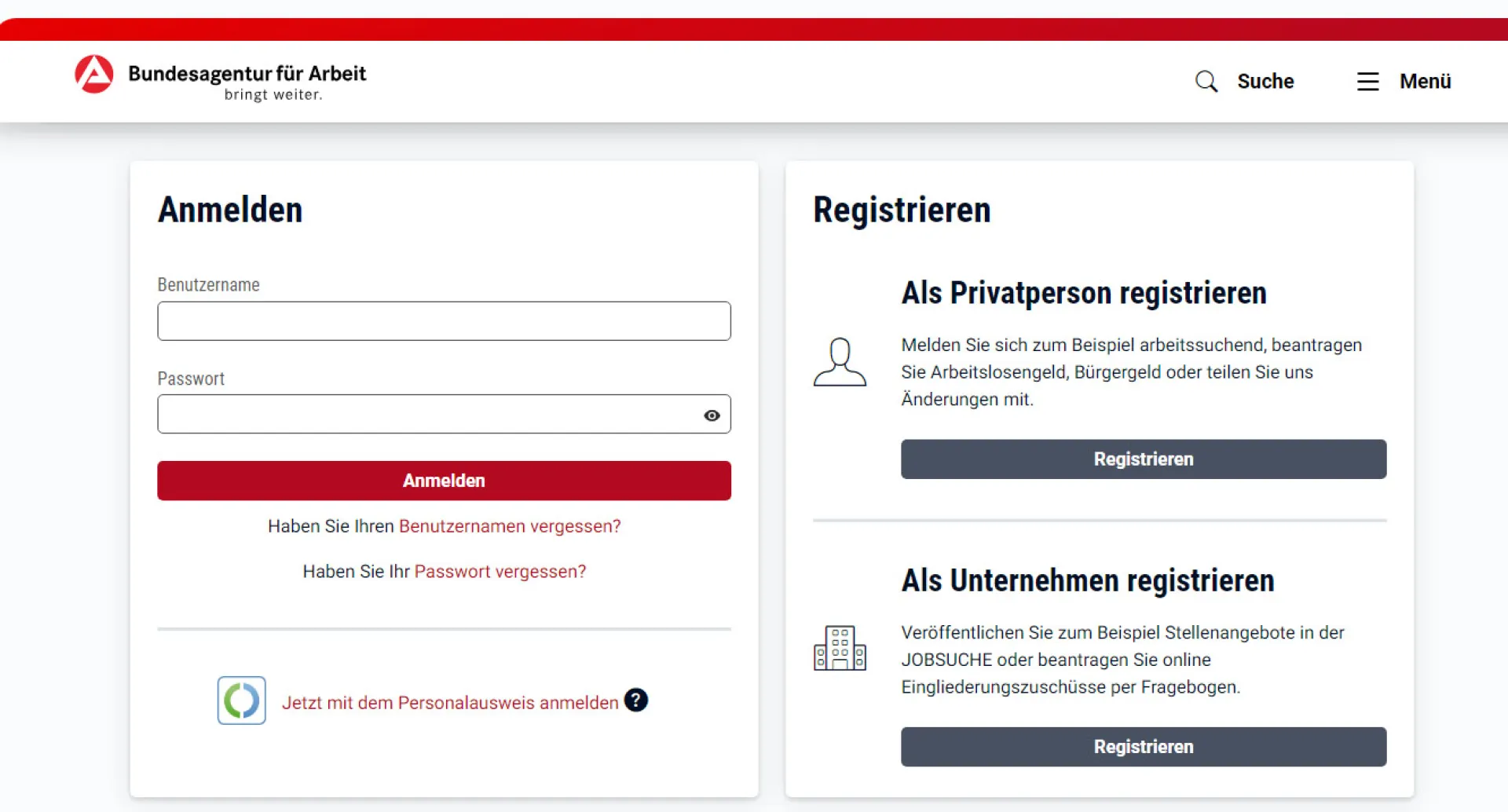Open the Passwort vergessen link
The height and width of the screenshot is (812, 1508).
(x=500, y=571)
